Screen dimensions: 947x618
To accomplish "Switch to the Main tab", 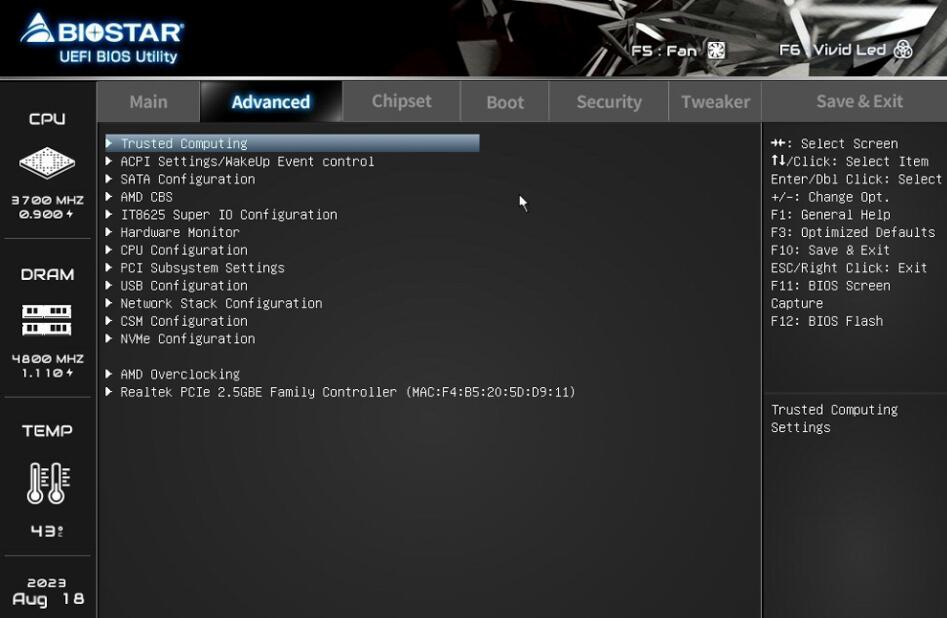I will 148,101.
